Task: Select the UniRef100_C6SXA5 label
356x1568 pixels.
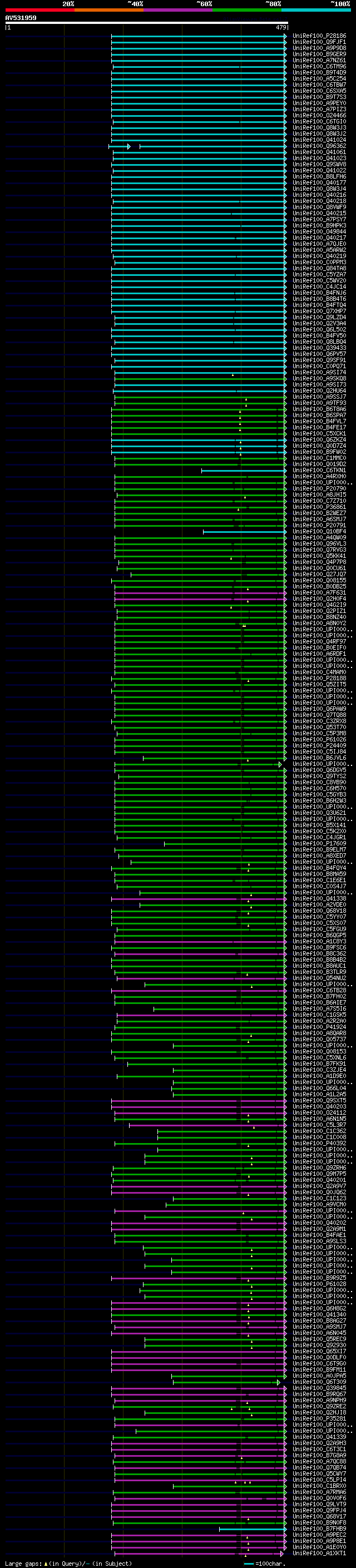Action: [319, 91]
